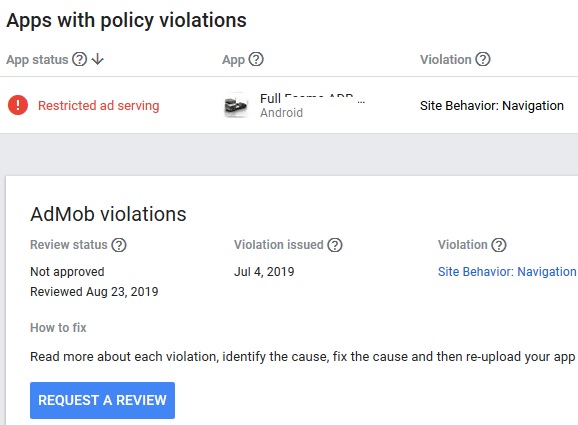Viewport: 578px width, 425px height.
Task: Open the blue Site Behavior: Navigation link
Action: point(507,272)
